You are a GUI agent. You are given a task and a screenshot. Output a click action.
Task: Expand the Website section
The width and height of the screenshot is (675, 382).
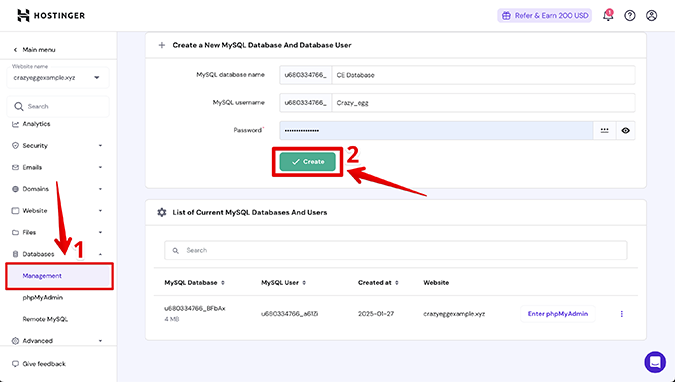click(x=100, y=211)
